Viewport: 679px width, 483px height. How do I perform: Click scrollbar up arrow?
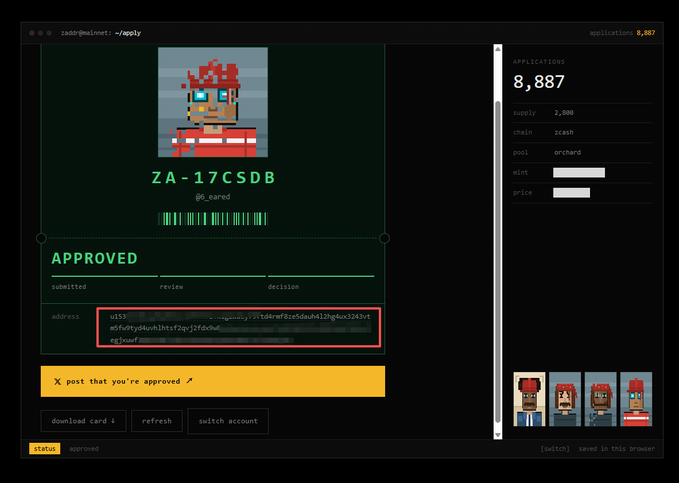click(x=498, y=49)
